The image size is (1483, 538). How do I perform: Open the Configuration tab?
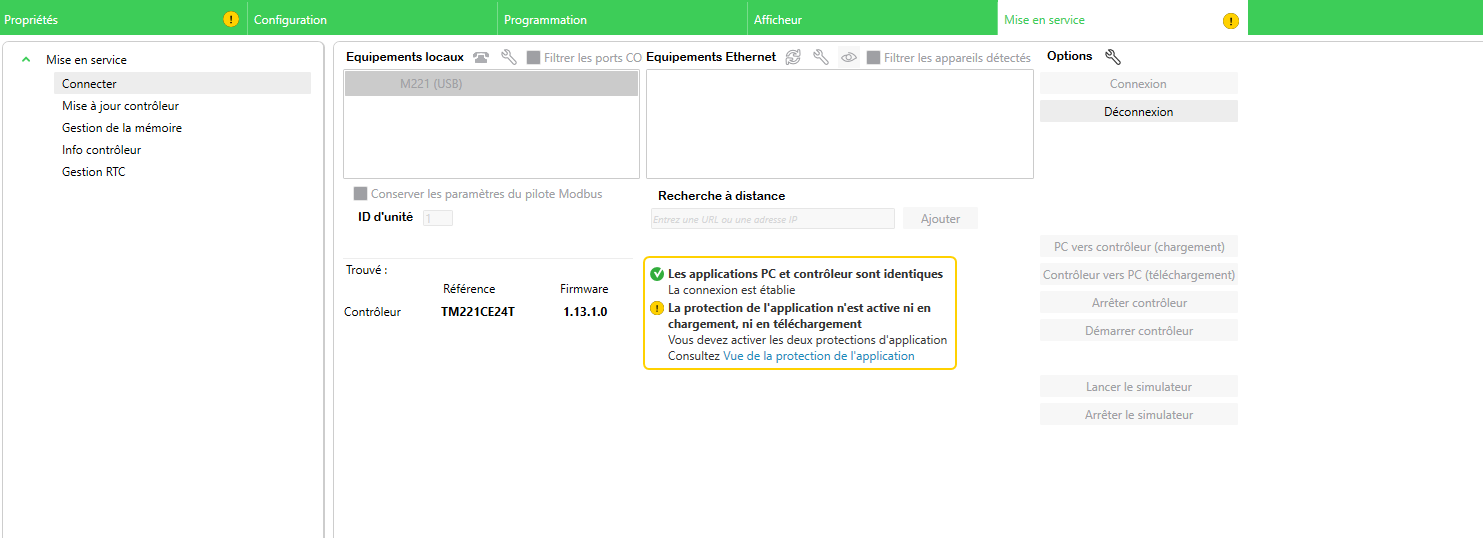coord(290,20)
